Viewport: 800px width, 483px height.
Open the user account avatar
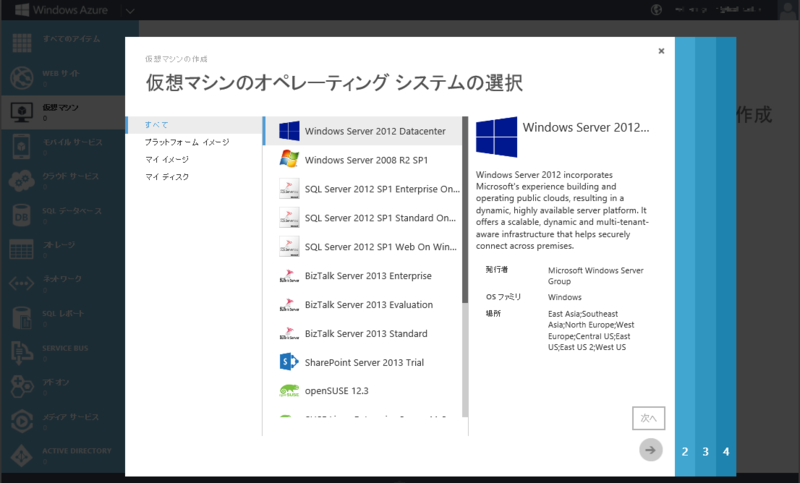787,10
